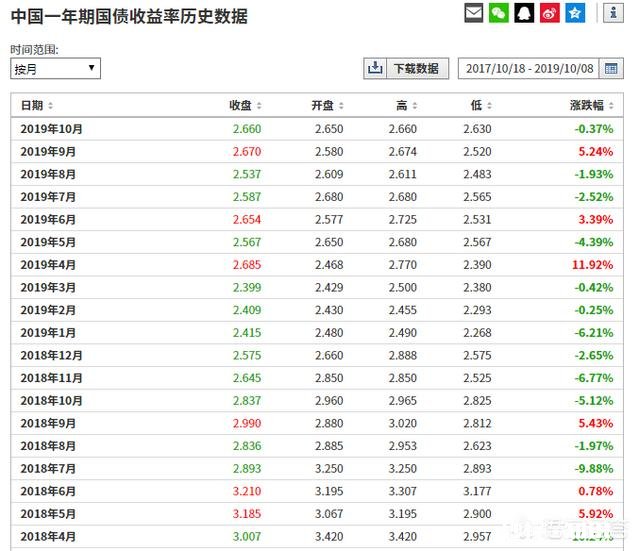Select the 2019年9月 row date
This screenshot has width=640, height=551.
click(x=48, y=152)
